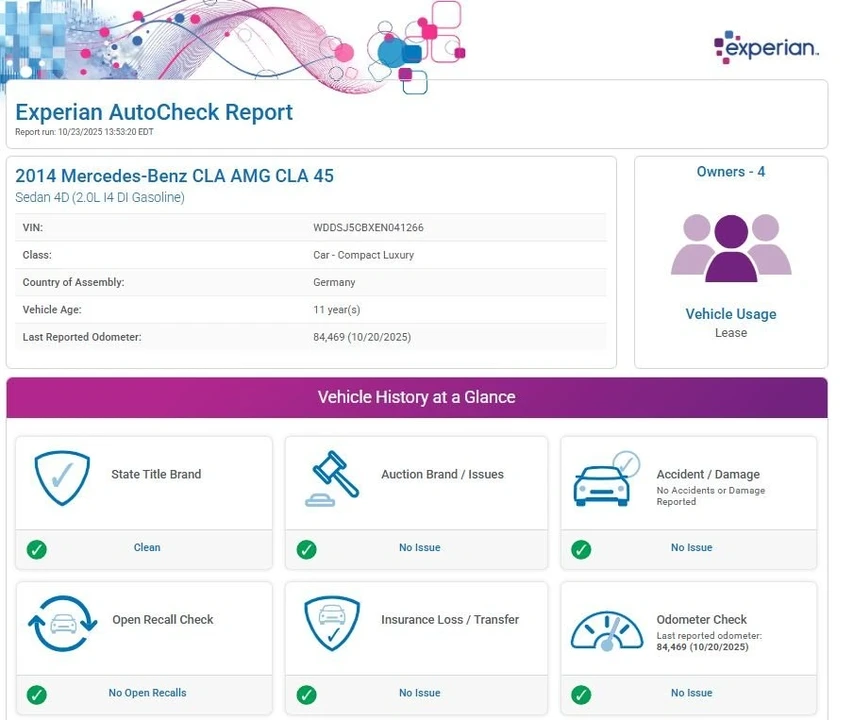
Task: Open the Clean title status link
Action: point(147,548)
